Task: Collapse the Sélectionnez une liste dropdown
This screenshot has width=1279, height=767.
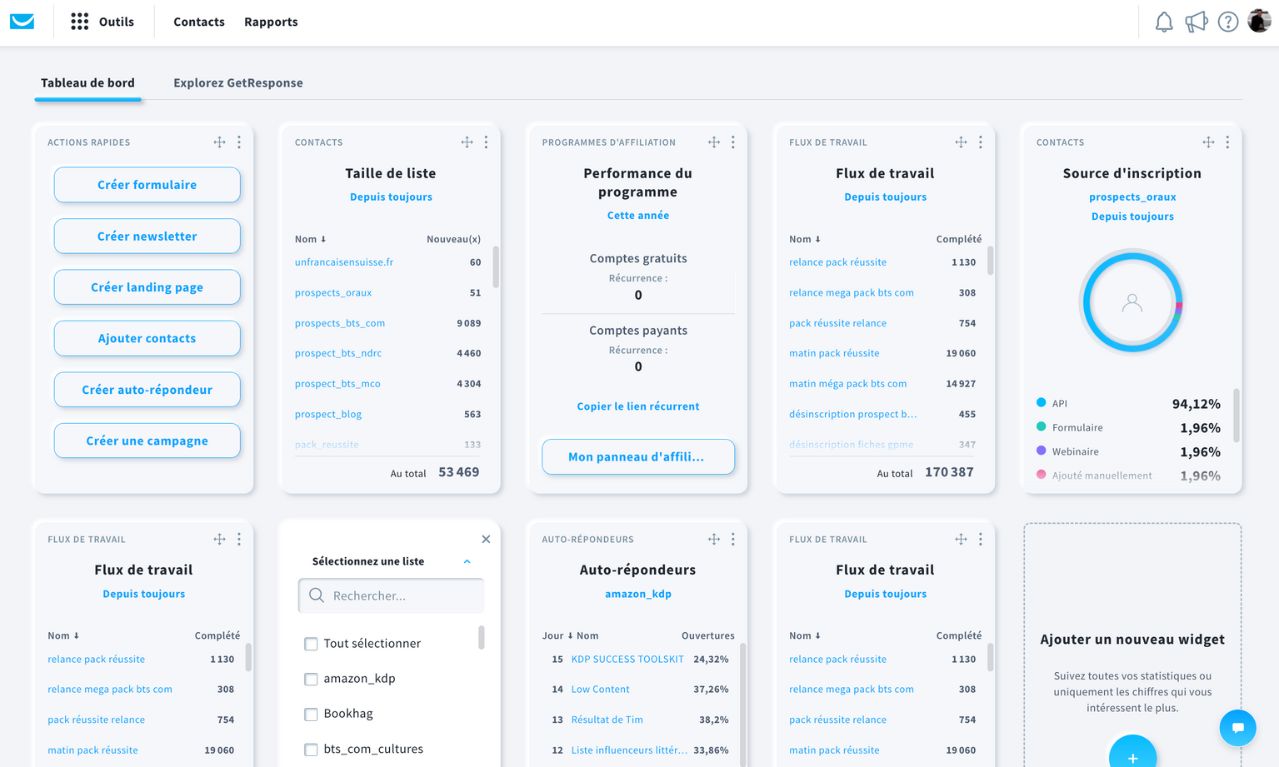Action: point(467,562)
